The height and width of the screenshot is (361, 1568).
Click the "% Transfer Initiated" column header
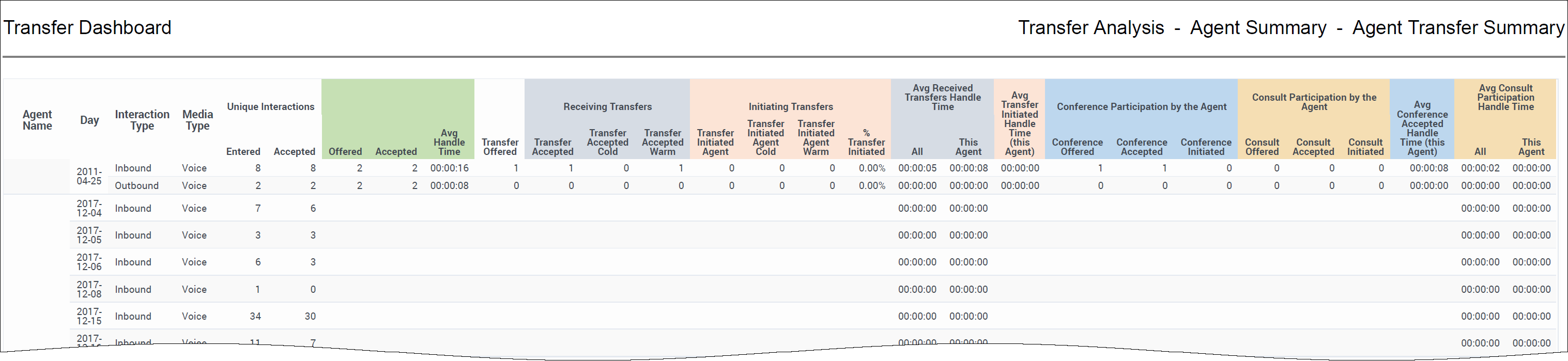tap(866, 143)
